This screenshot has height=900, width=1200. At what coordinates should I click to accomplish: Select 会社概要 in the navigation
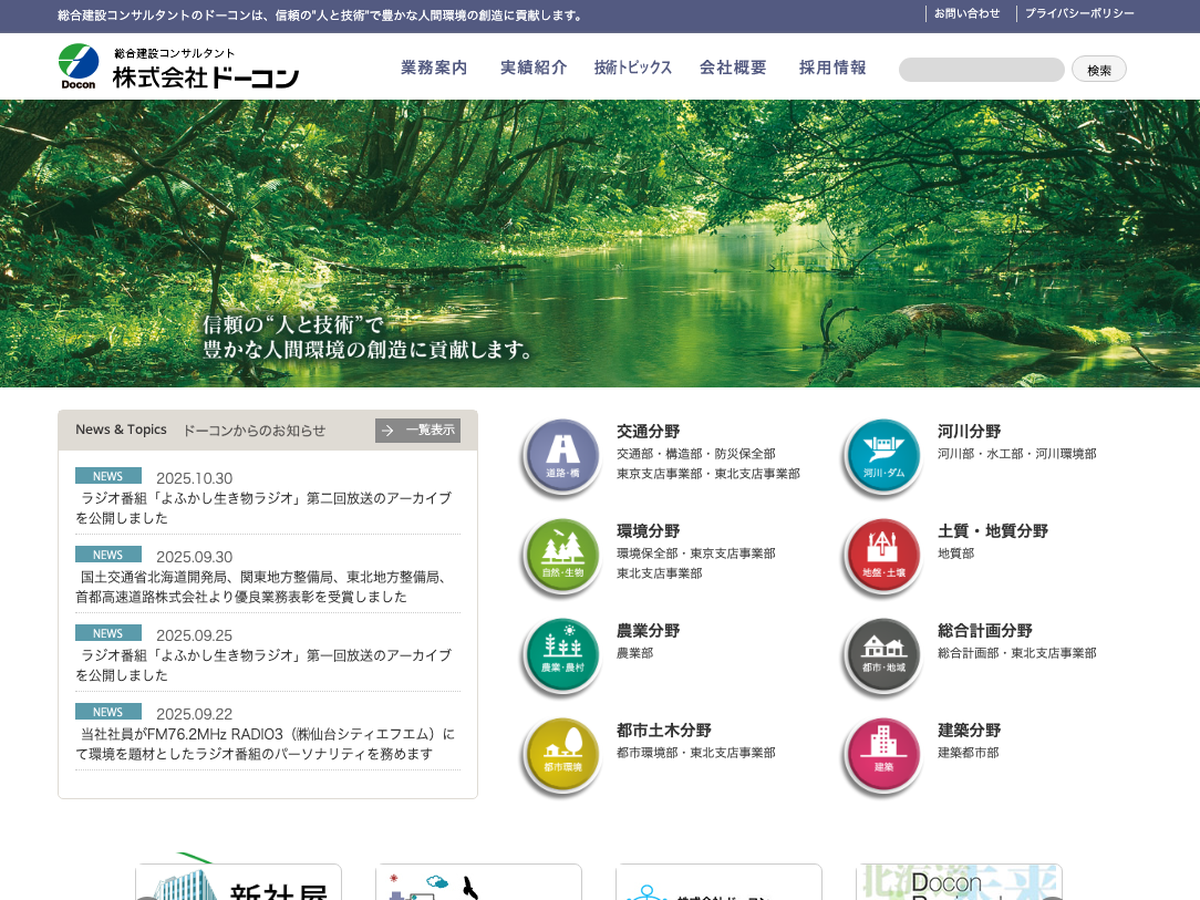[x=733, y=68]
